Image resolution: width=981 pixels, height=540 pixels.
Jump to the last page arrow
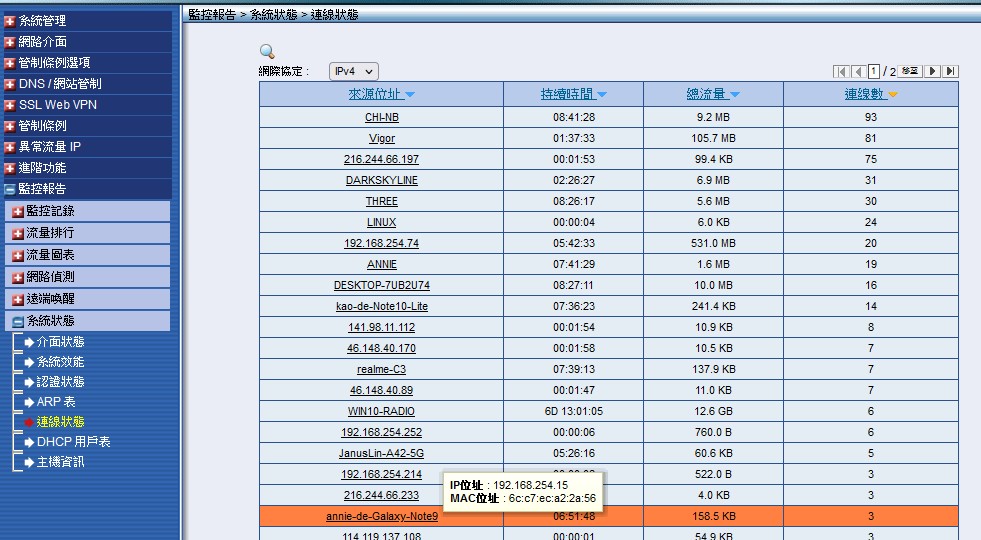click(x=950, y=71)
